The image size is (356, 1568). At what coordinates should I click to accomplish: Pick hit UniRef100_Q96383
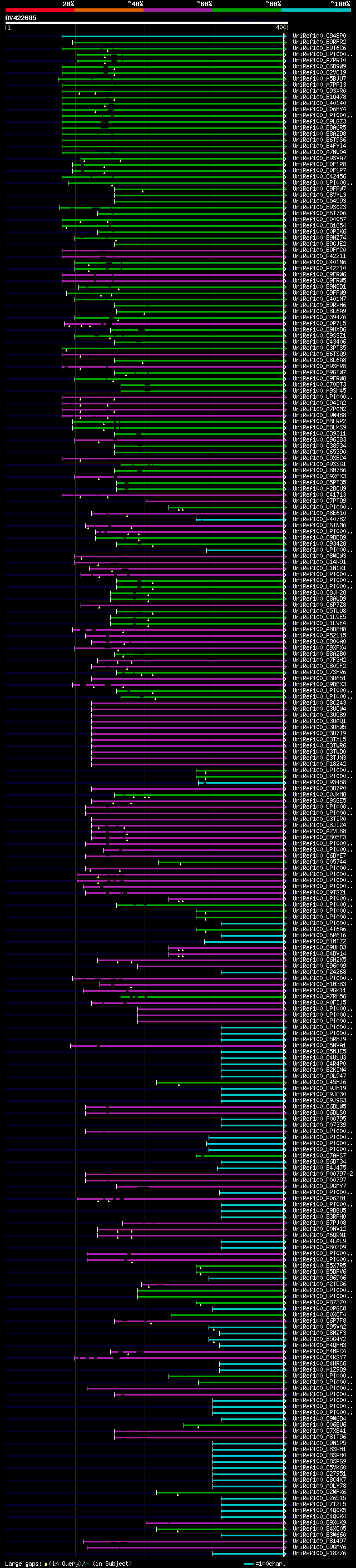[x=319, y=439]
